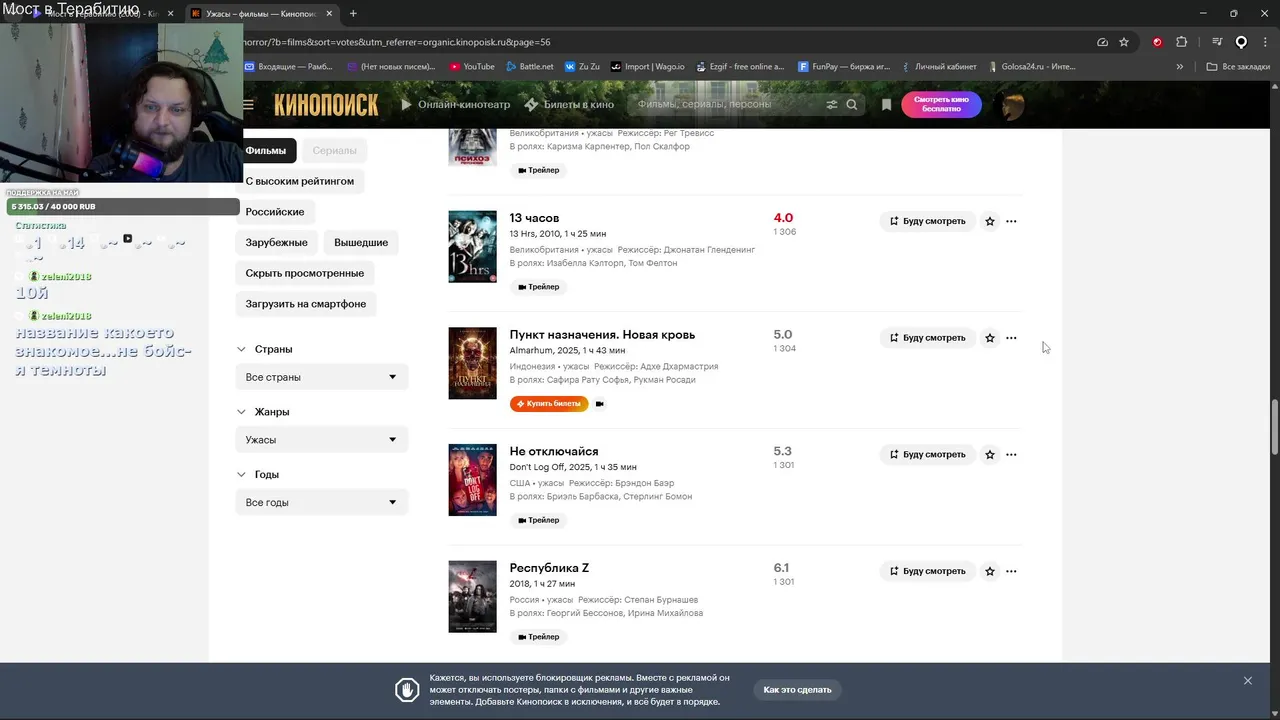Play trailer for 13 часов

click(538, 287)
